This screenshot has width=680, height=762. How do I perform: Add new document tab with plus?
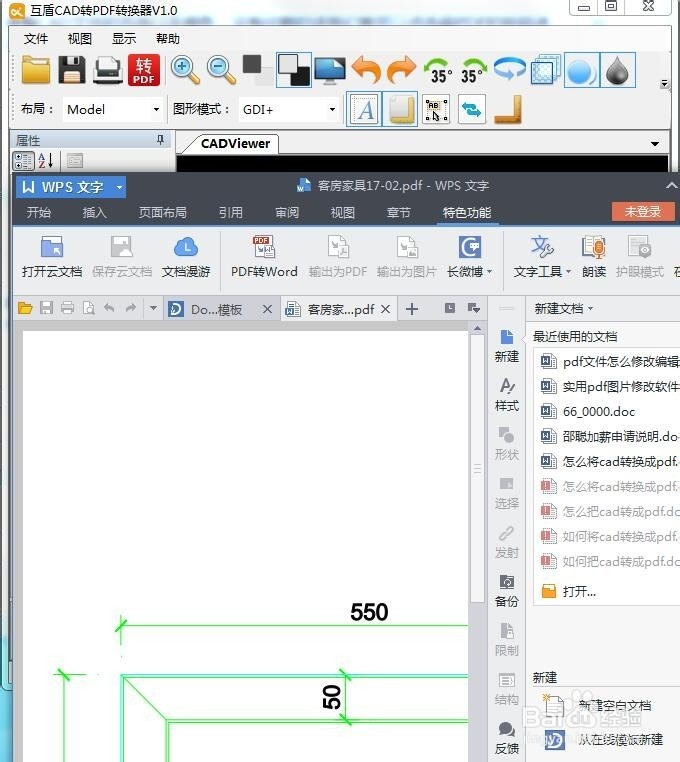coord(412,309)
